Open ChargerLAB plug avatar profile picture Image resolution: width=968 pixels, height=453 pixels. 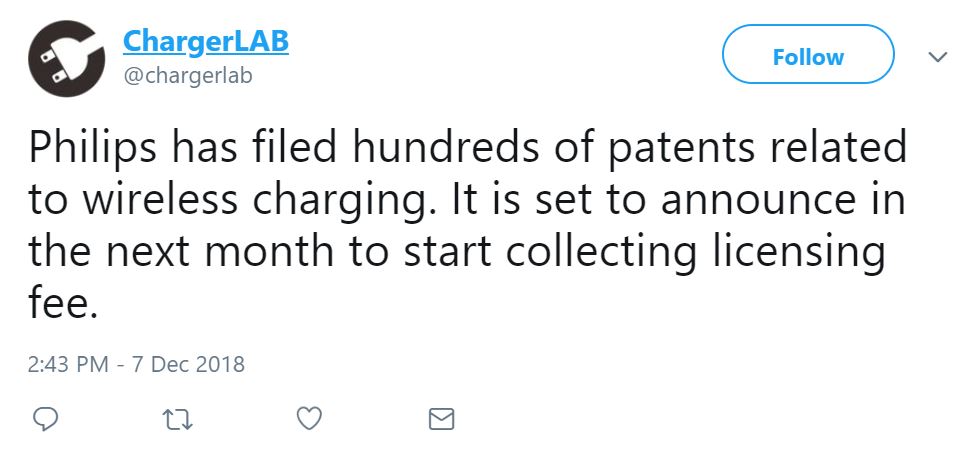67,58
